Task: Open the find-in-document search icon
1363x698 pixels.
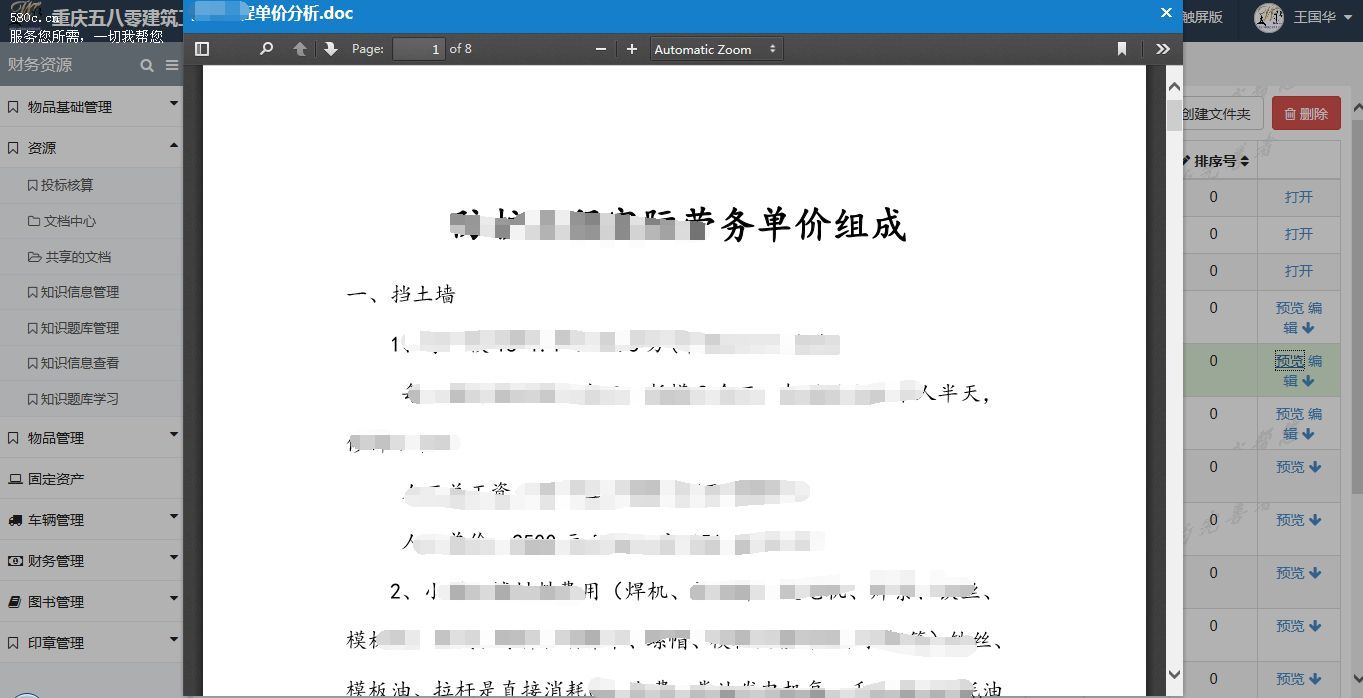Action: tap(266, 49)
